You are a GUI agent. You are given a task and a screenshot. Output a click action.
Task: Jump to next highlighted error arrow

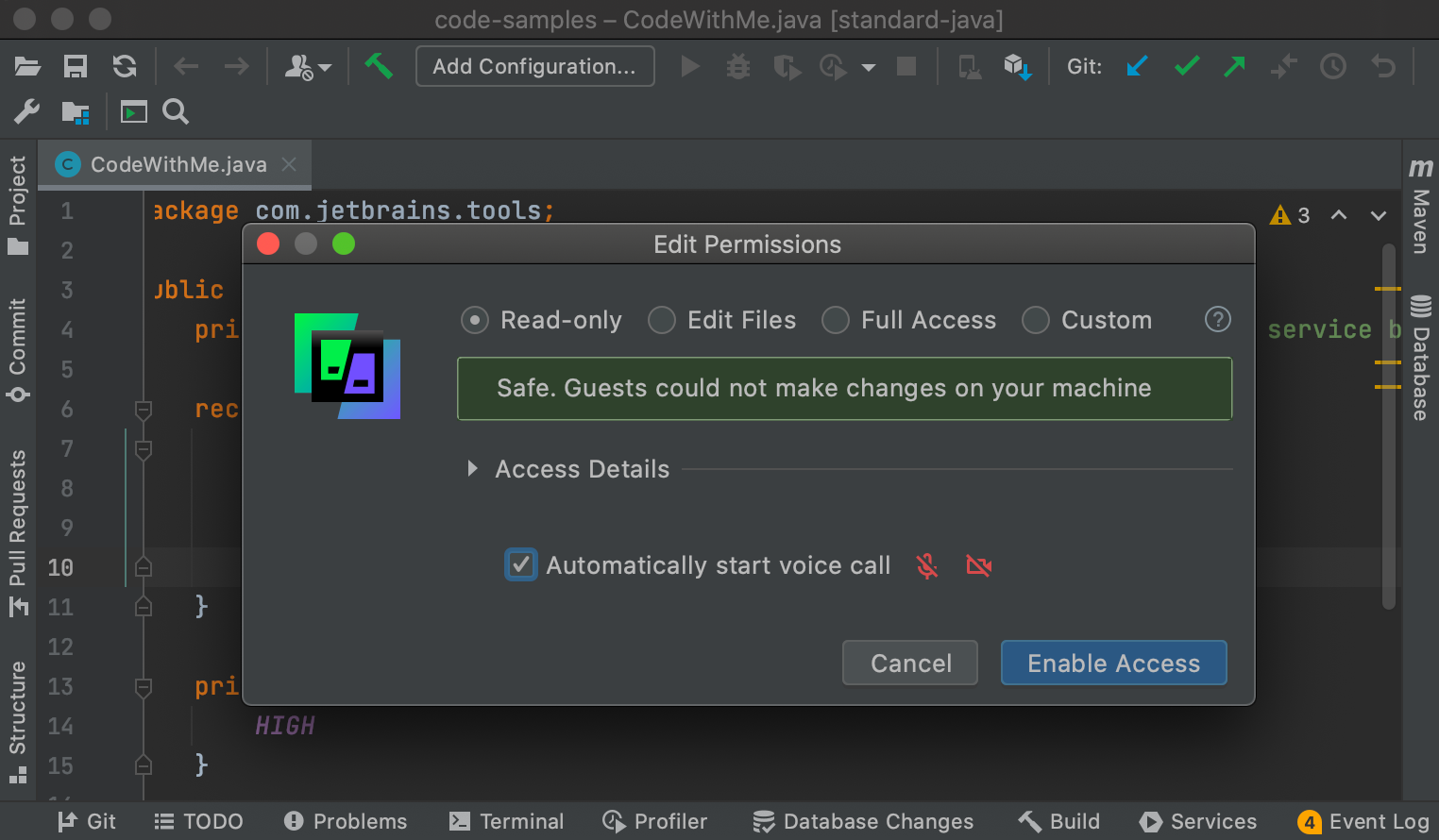tap(1378, 216)
